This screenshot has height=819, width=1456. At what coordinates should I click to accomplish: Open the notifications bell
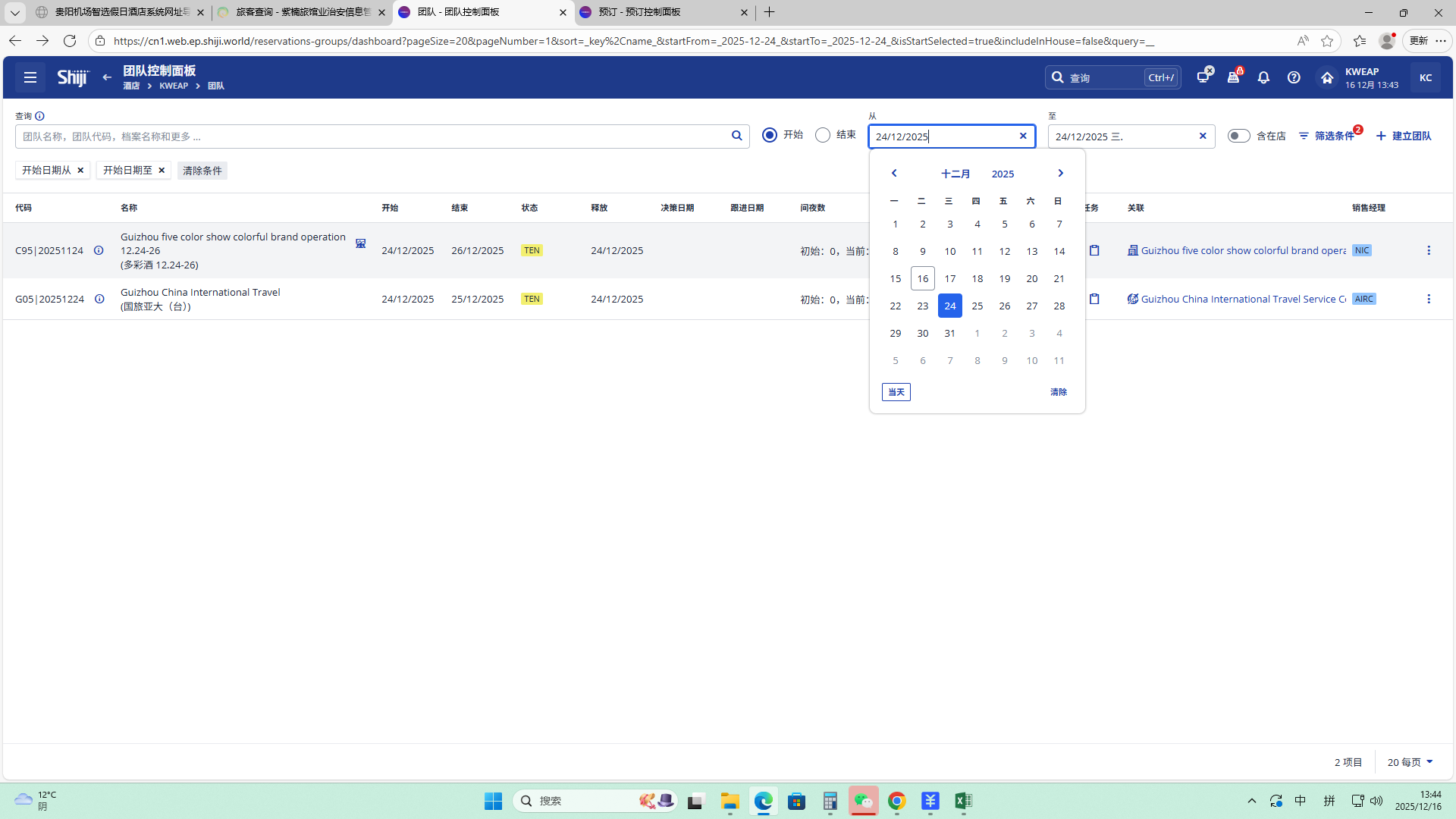click(1263, 77)
